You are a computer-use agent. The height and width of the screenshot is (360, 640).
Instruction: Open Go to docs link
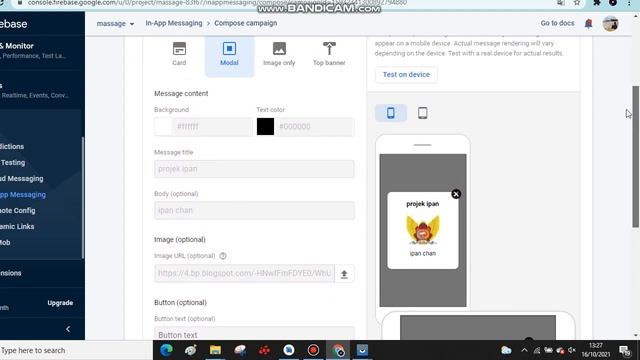click(557, 23)
